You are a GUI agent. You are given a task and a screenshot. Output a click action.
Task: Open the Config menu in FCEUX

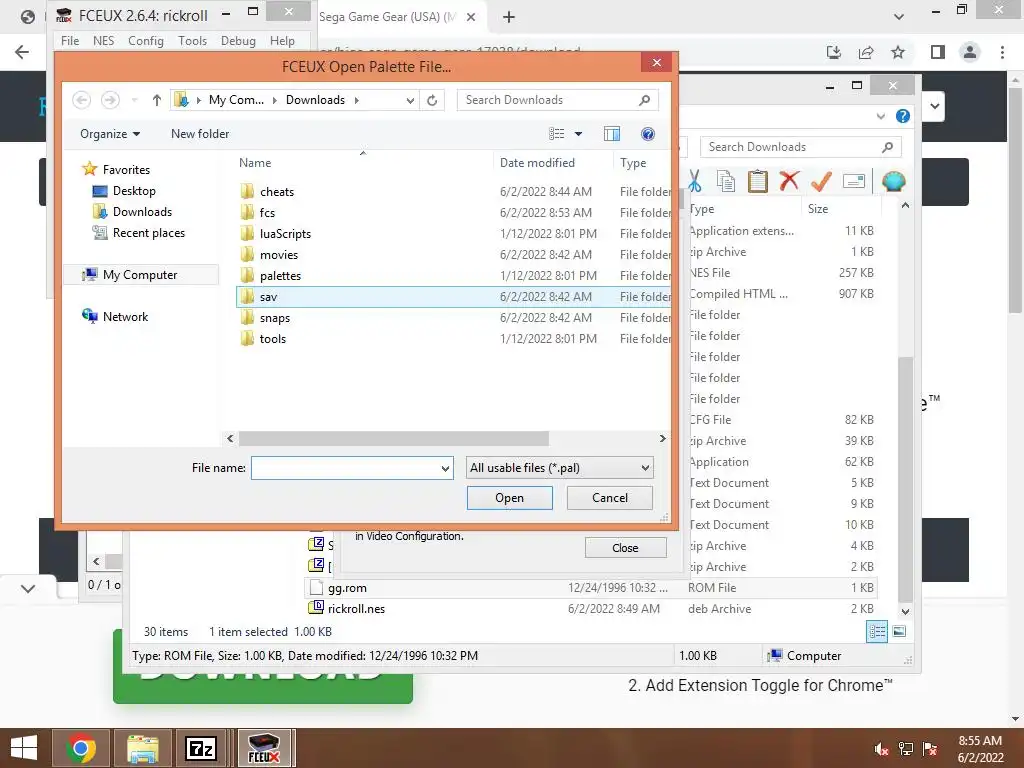click(146, 40)
